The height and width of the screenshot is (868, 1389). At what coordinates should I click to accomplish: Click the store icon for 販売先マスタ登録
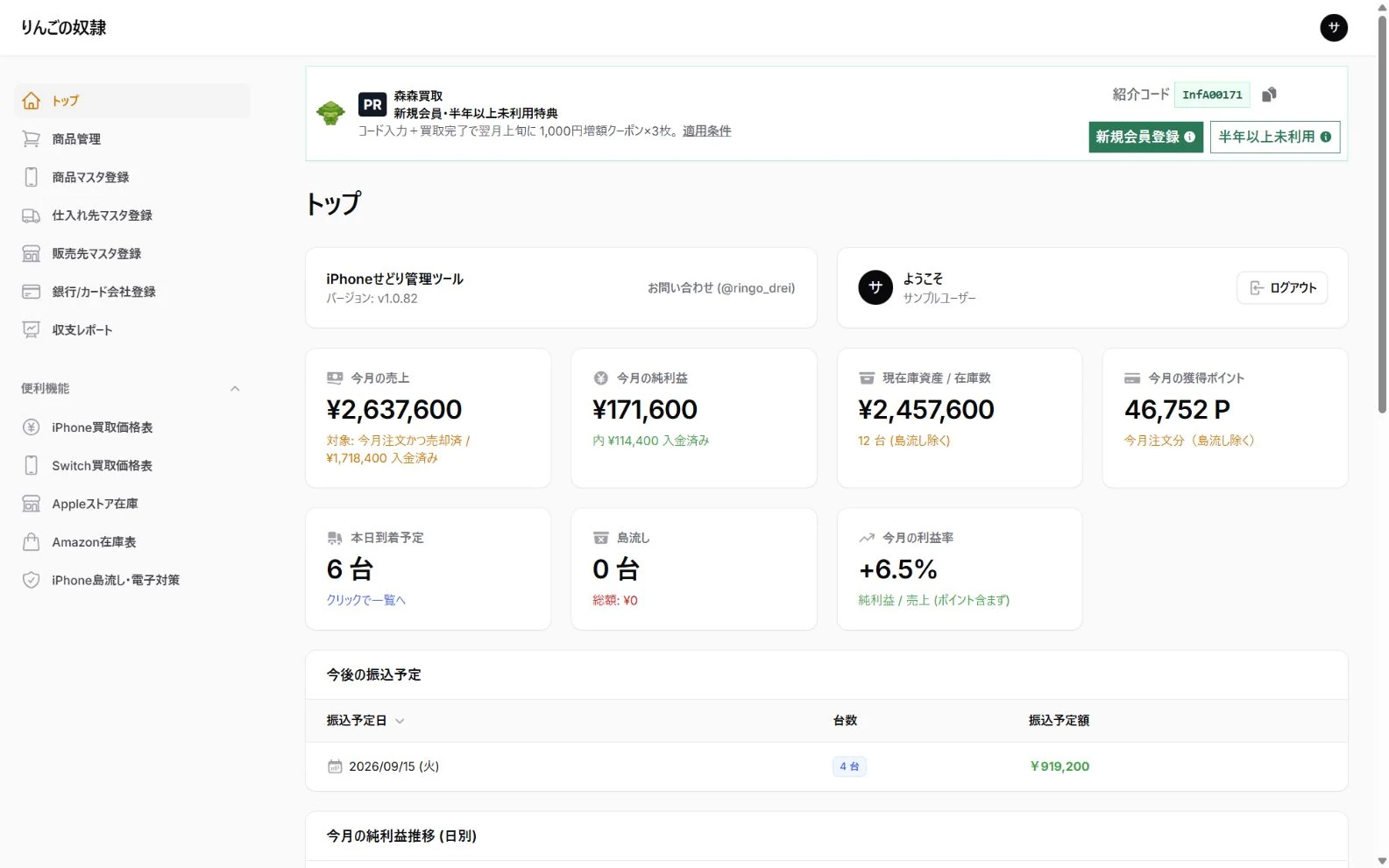tap(32, 254)
